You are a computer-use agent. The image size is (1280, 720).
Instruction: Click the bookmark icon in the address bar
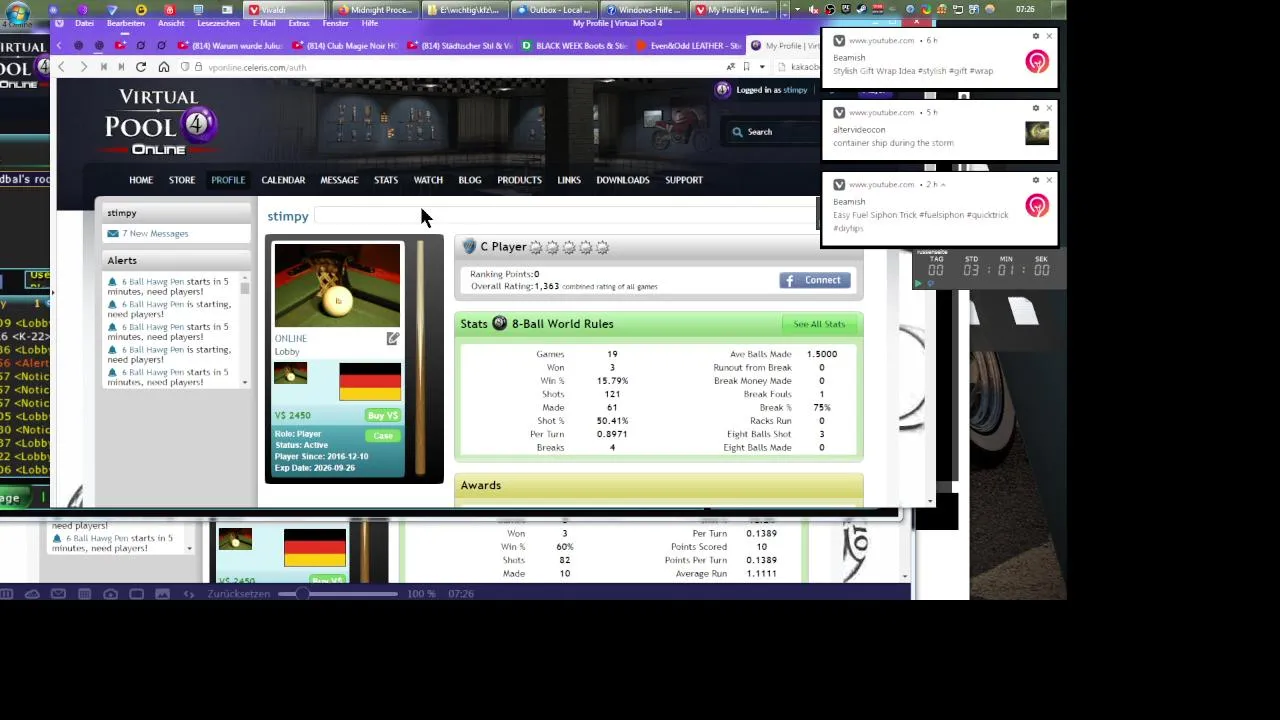746,67
